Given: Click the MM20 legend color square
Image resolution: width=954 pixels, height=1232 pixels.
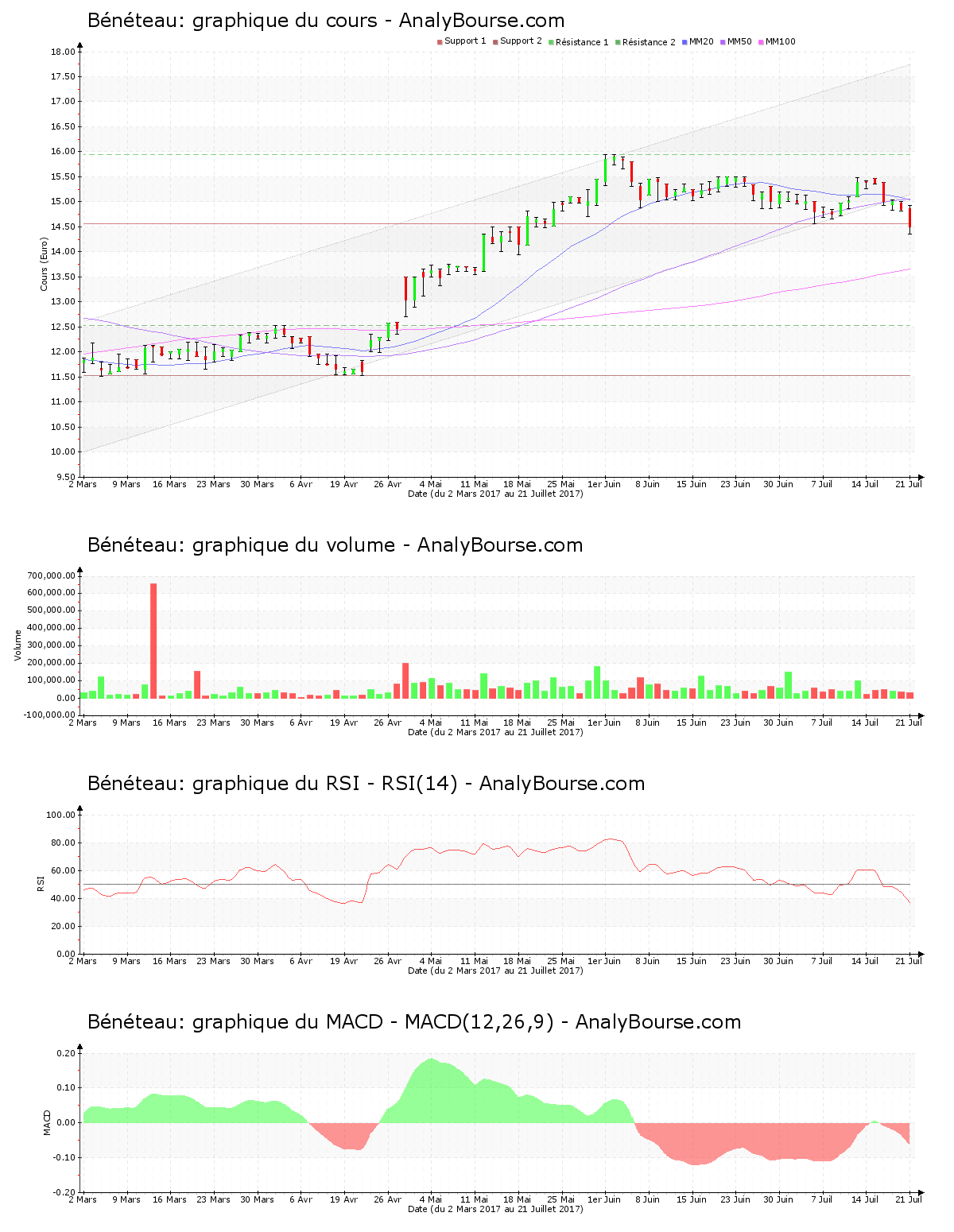Looking at the screenshot, I should (684, 42).
